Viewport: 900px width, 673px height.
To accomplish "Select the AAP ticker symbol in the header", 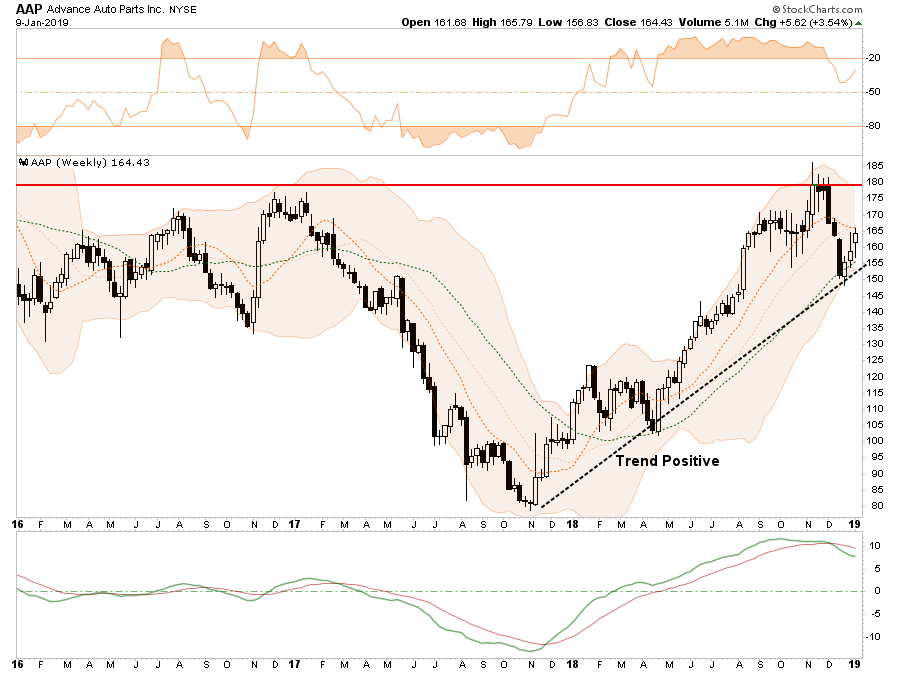I will tap(29, 9).
